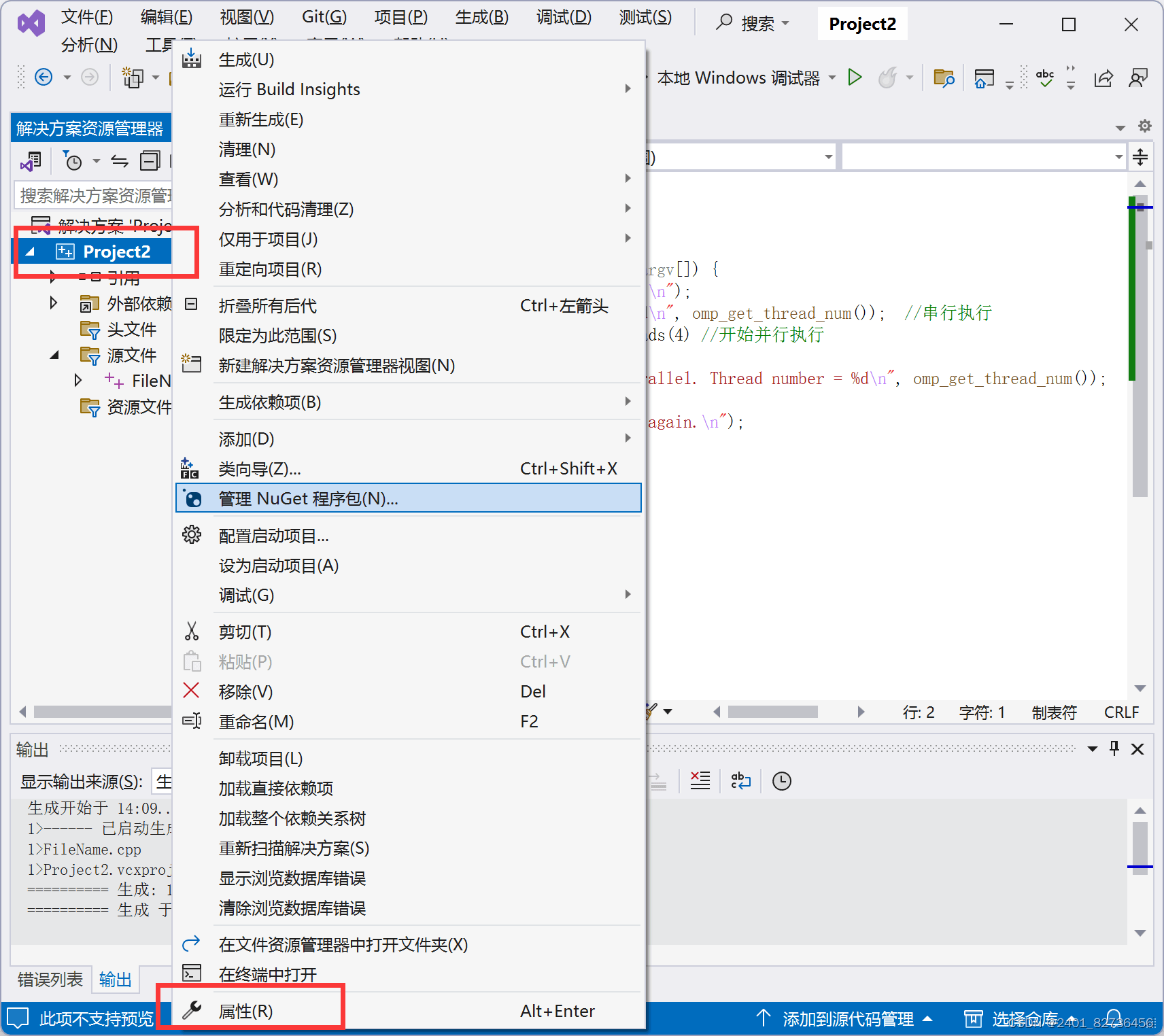The width and height of the screenshot is (1164, 1036).
Task: Click the new item icon in toolbar
Action: coord(133,77)
